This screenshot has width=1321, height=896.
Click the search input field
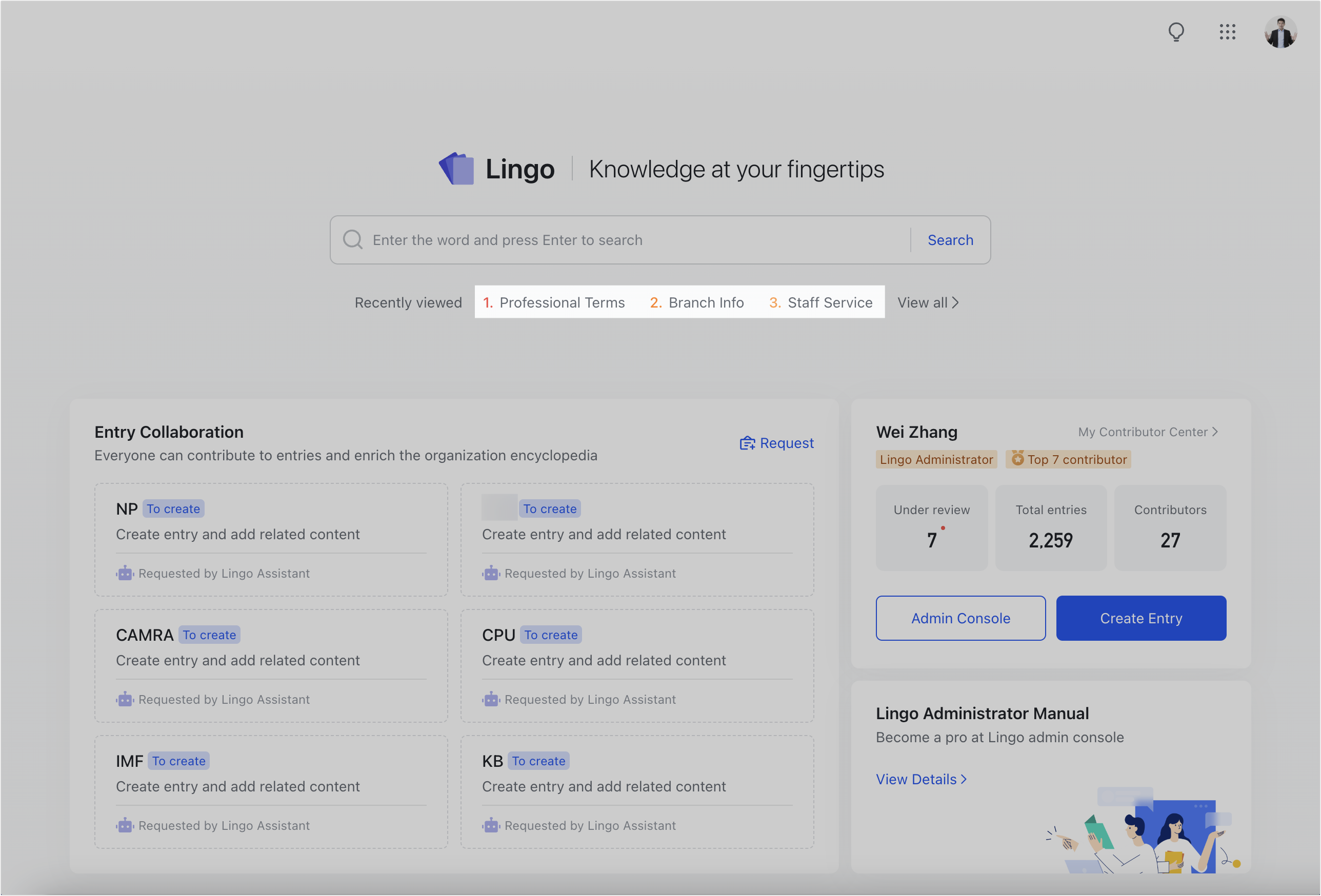pos(568,239)
